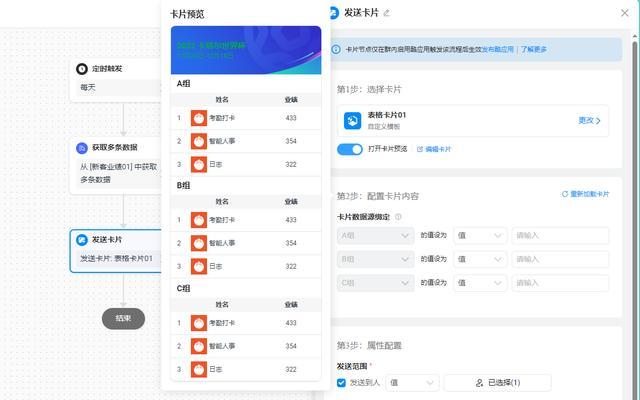
Task: Click the info icon in the blue notice bar
Action: tap(337, 48)
